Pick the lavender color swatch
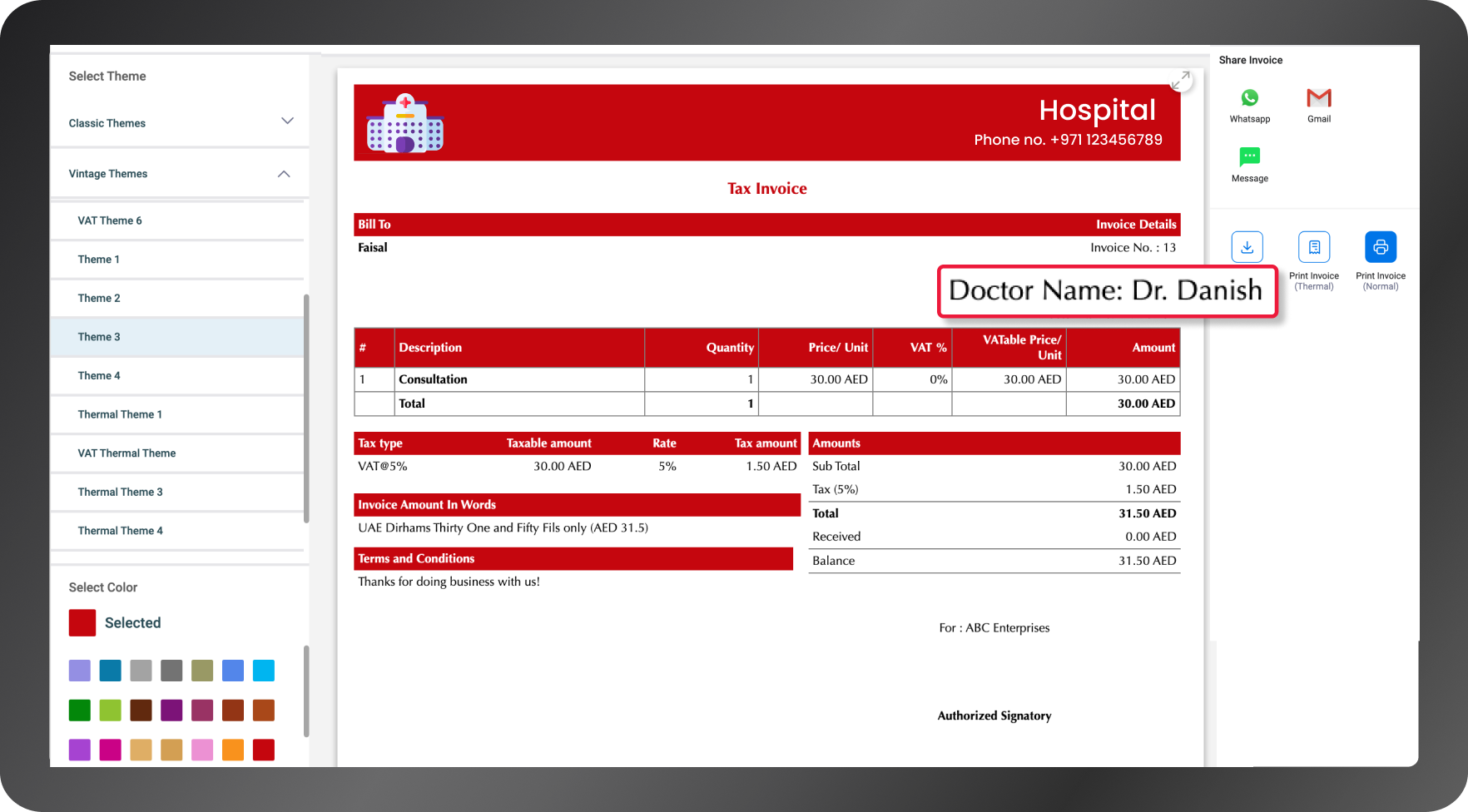Screen dimensions: 1468x812 click(80, 671)
